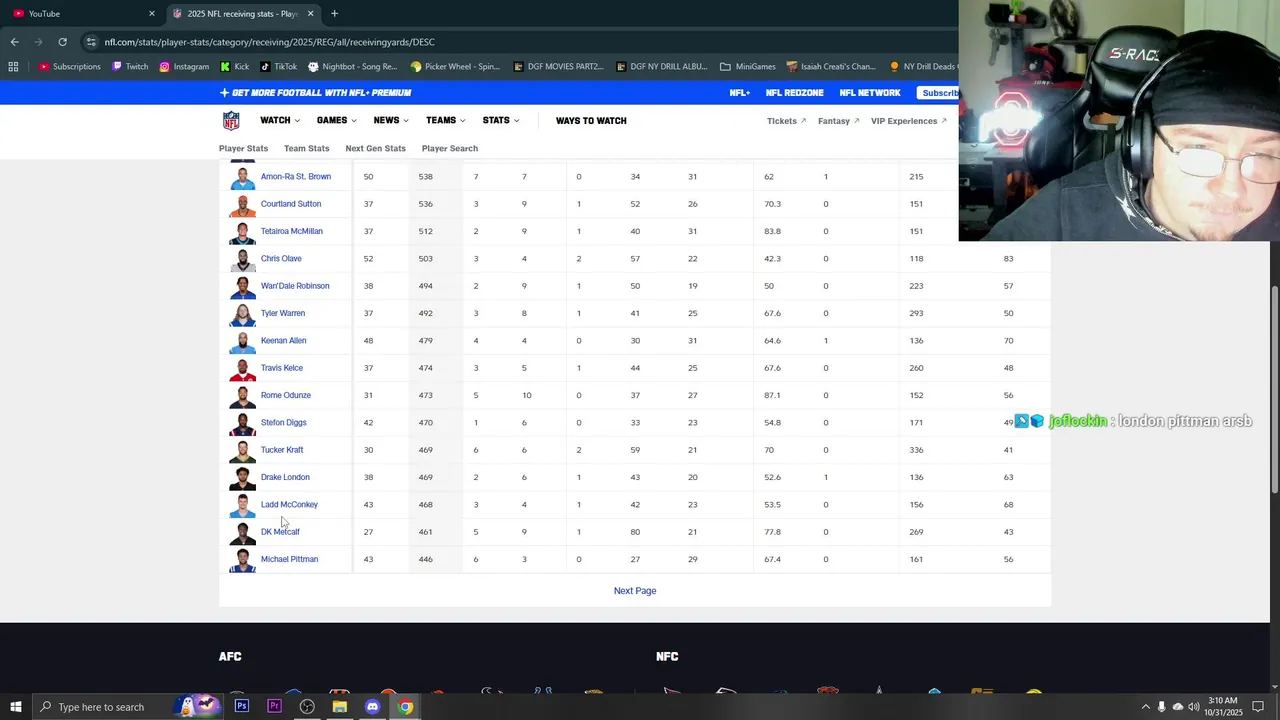Expand the GAMES dropdown menu
This screenshot has height=720, width=1280.
click(337, 121)
